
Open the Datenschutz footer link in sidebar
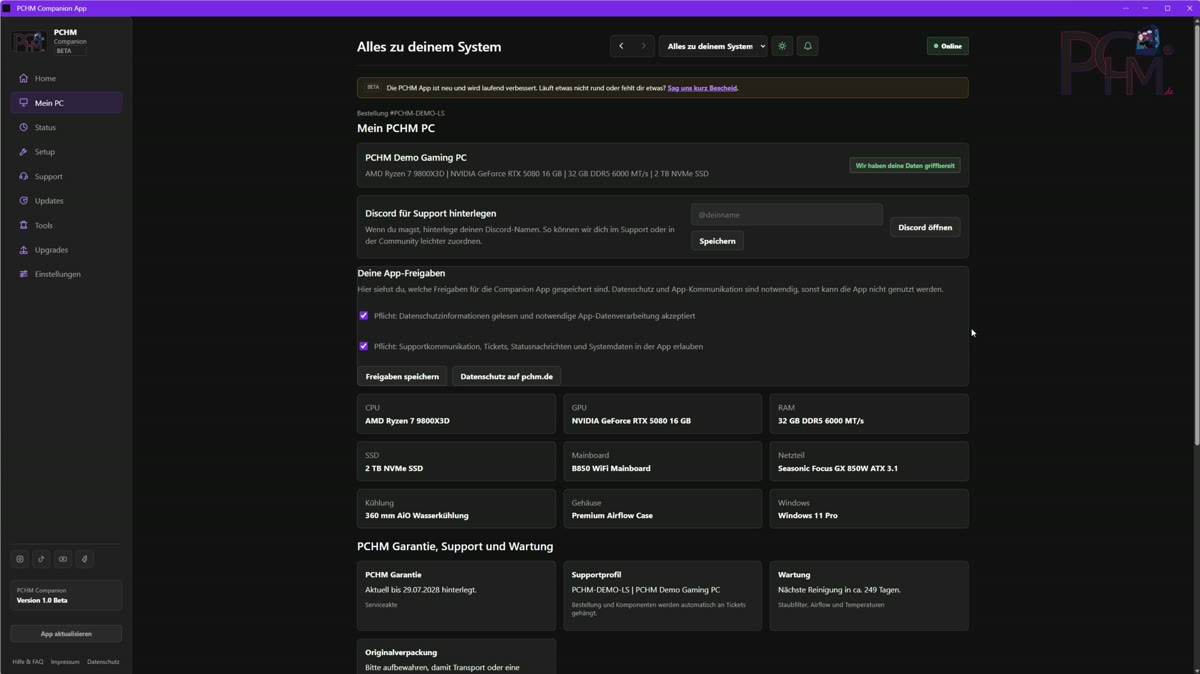click(x=103, y=662)
